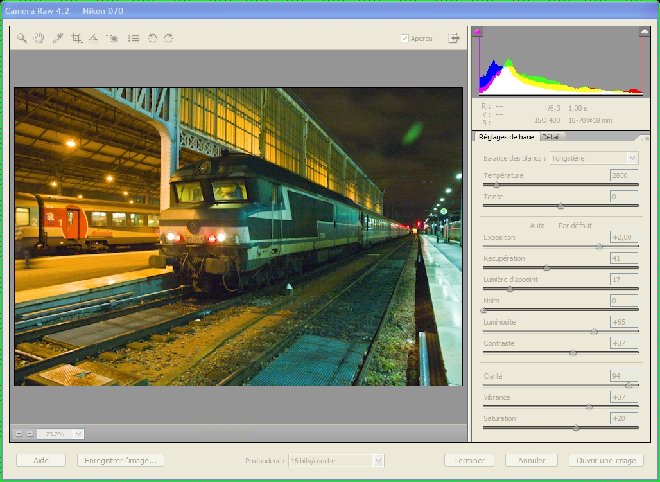Toggle the Aperçu preview checkbox
This screenshot has height=482, width=660.
coord(405,38)
